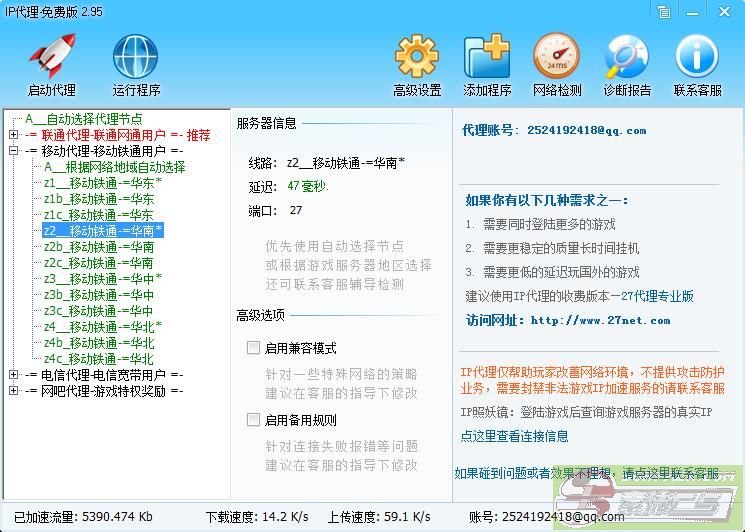Select A__自动选择代理节点 at tree top
The width and height of the screenshot is (745, 532).
click(90, 119)
